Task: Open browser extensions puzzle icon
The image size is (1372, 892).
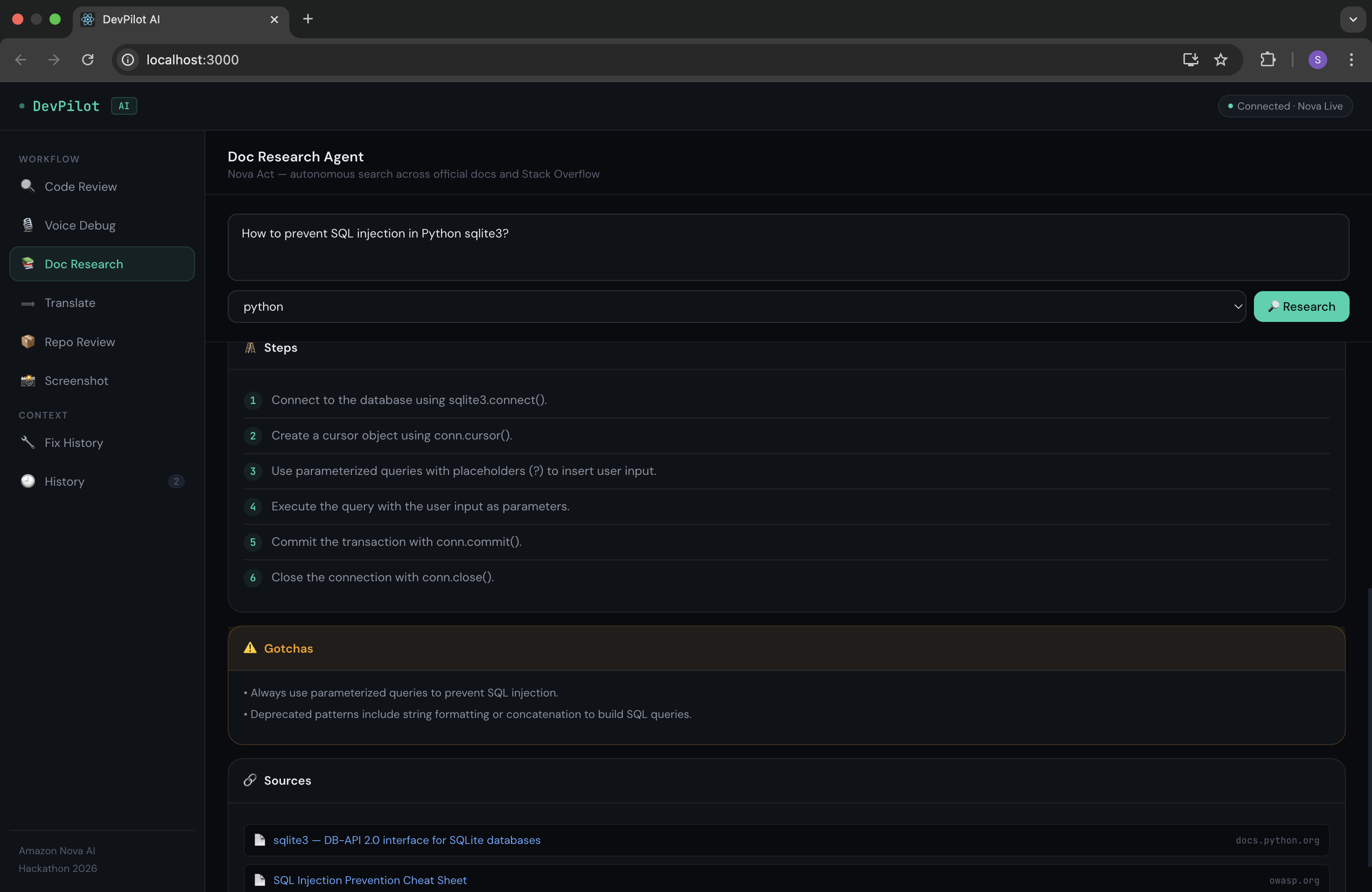Action: click(1267, 59)
